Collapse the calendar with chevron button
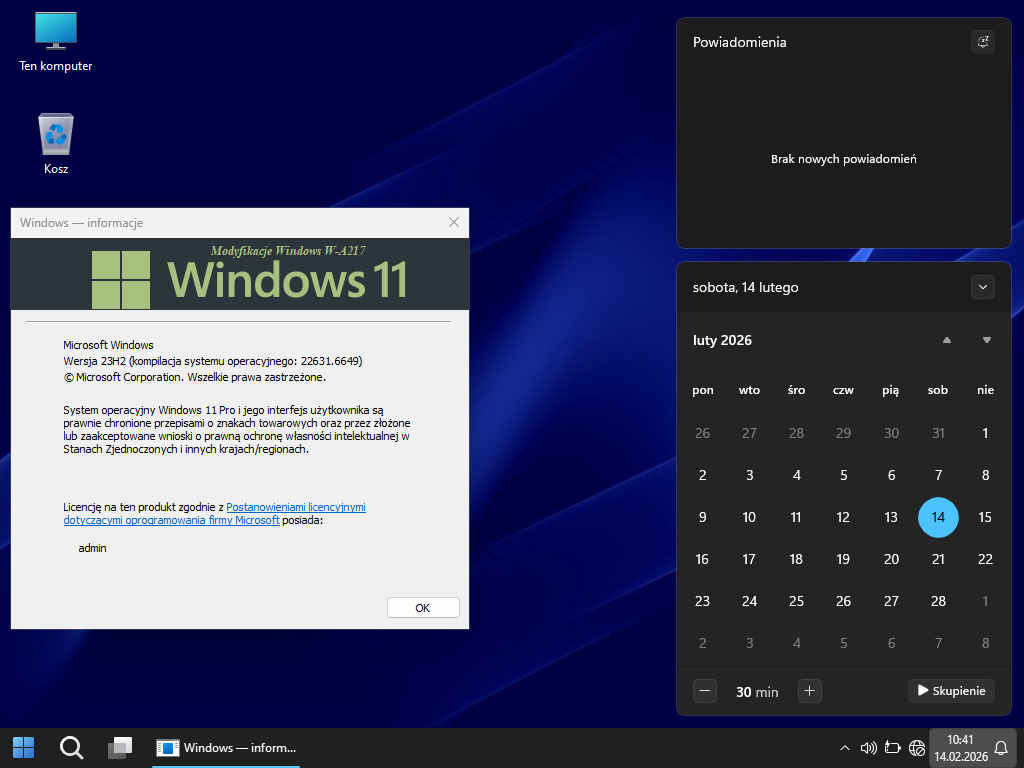The image size is (1024, 768). (x=983, y=287)
